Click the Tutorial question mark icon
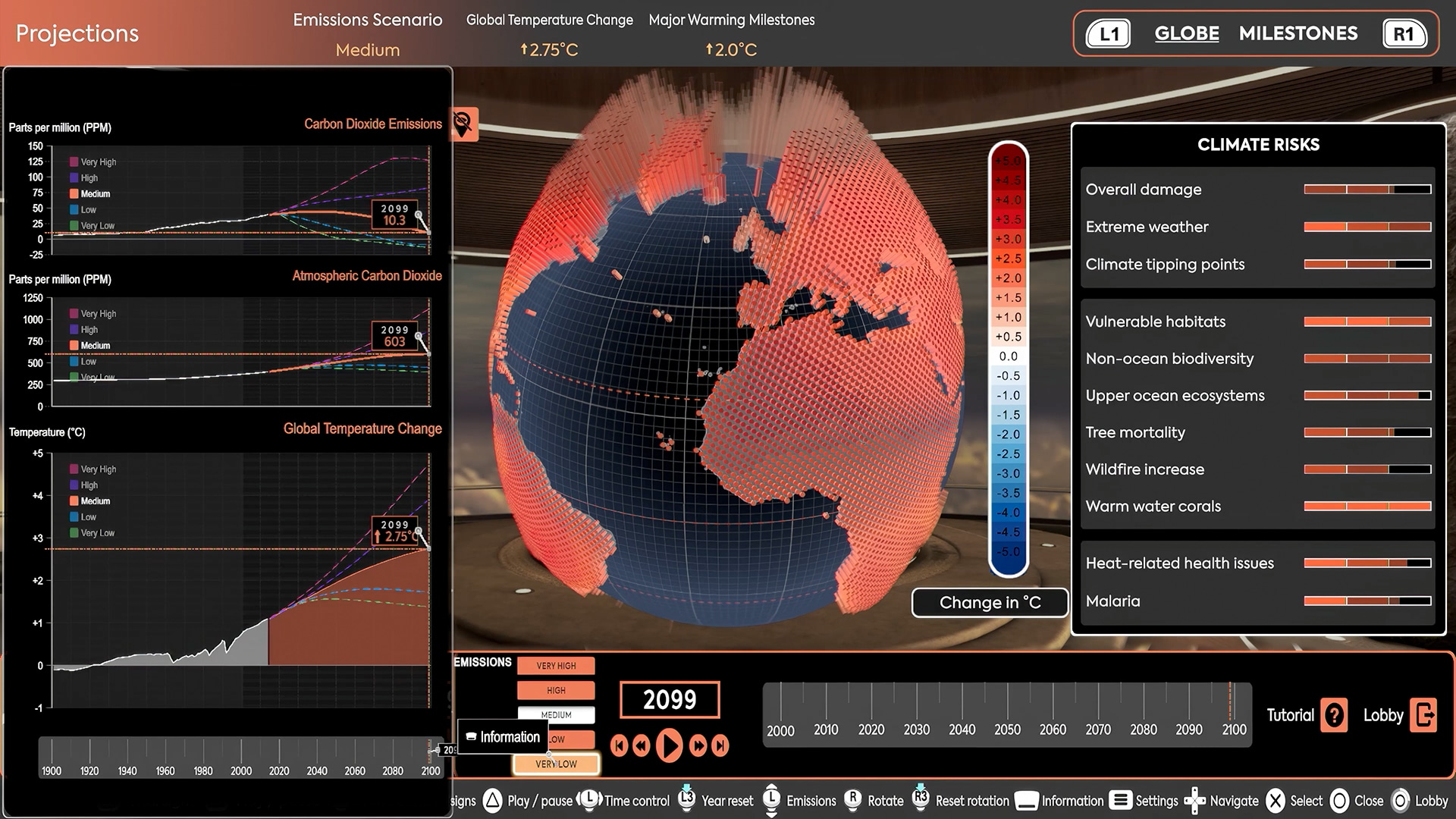Screen dimensions: 1456x819 [1334, 715]
